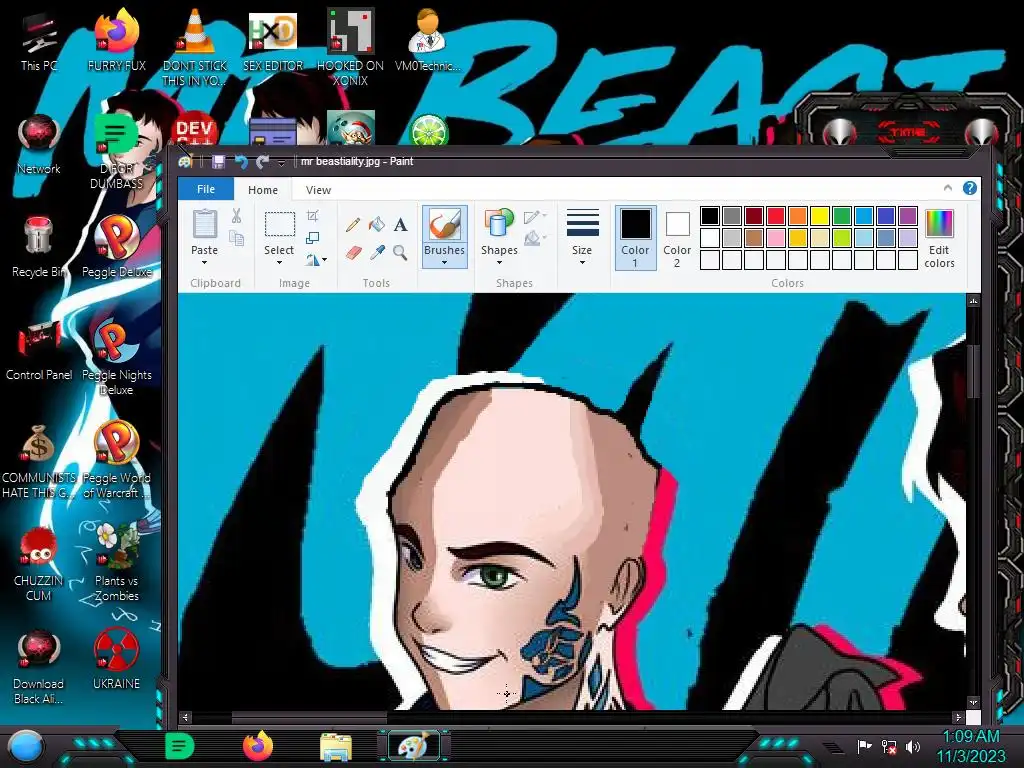Open Action Center flag tray icon
The width and height of the screenshot is (1024, 768).
864,746
